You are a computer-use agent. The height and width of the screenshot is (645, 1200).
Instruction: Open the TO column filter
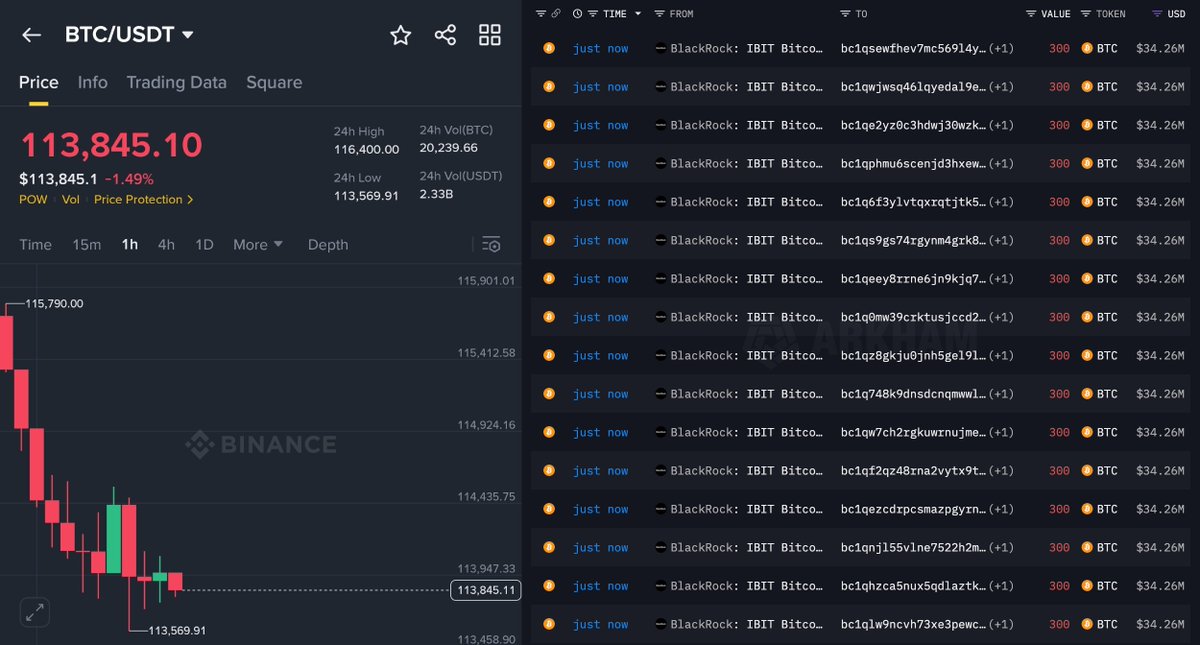(x=846, y=14)
